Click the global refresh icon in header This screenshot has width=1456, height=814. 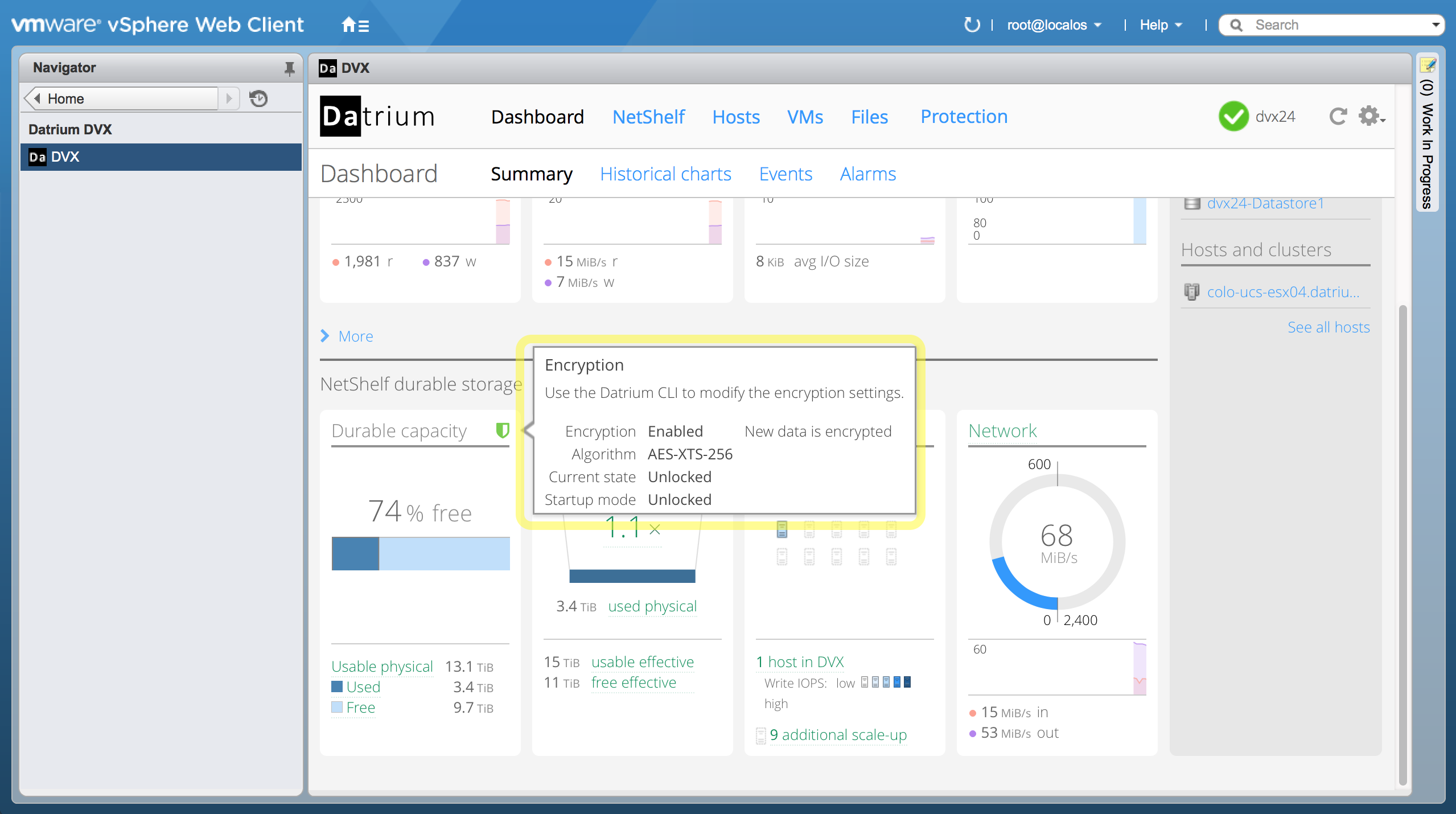coord(972,25)
